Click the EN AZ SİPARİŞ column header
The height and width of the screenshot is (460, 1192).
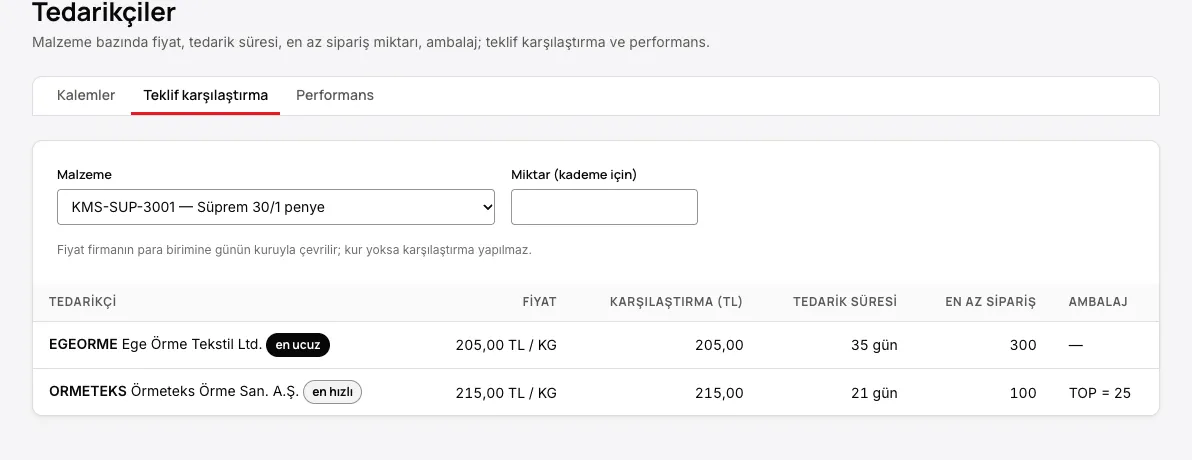point(991,302)
